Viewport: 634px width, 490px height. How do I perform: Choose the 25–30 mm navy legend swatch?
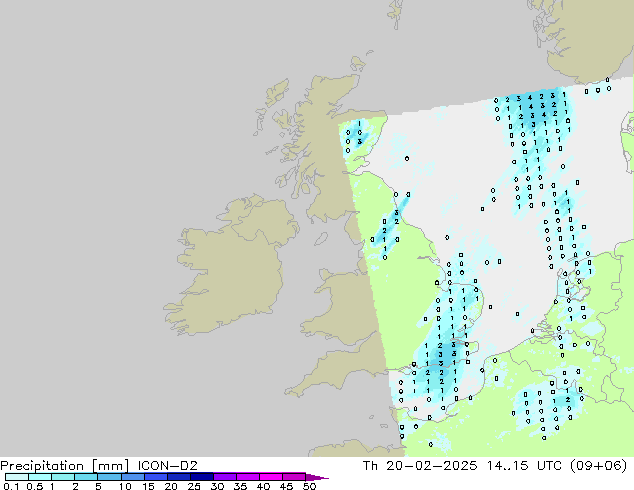click(x=201, y=477)
